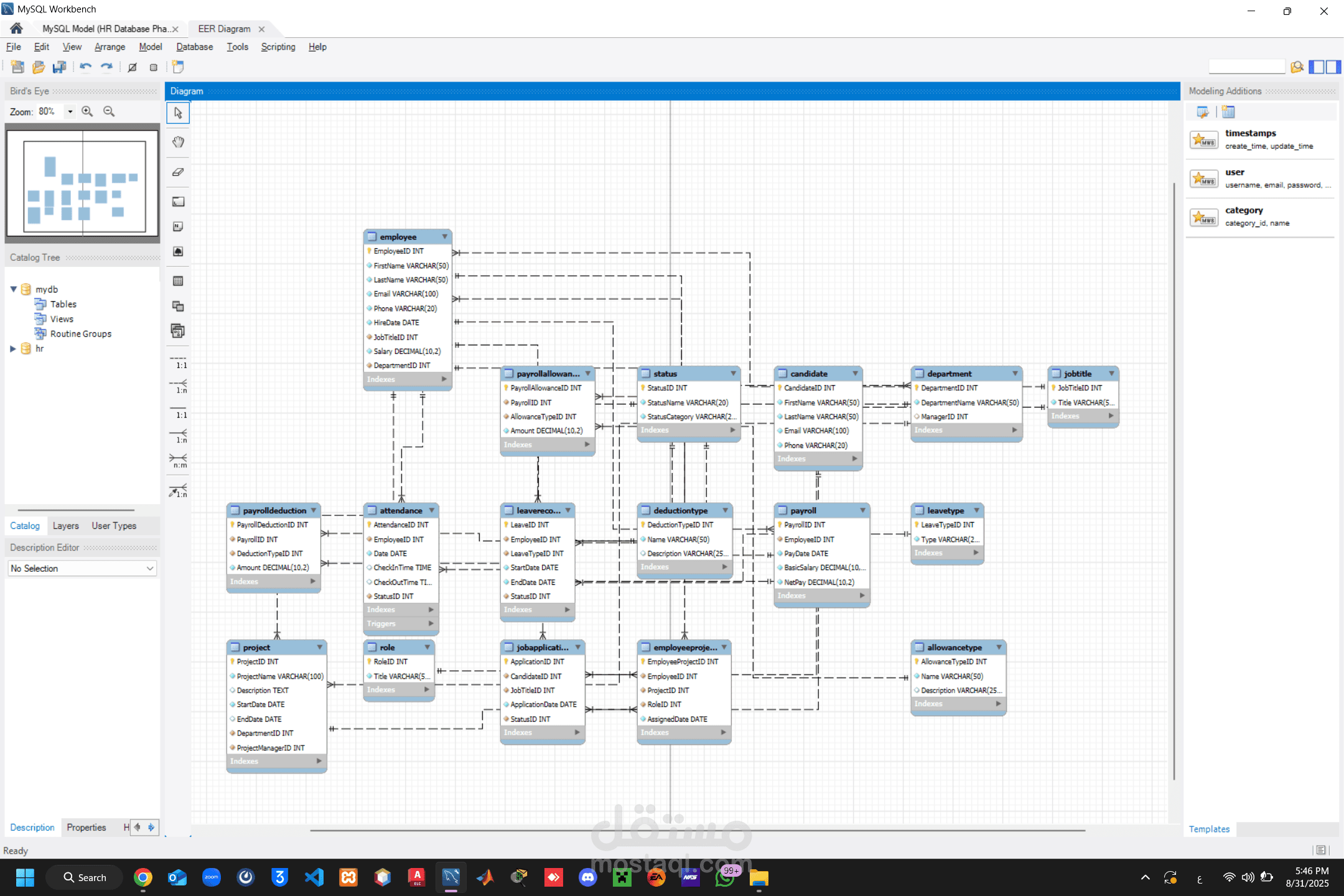
Task: Click the diagram horizontal scrollbar
Action: (698, 830)
